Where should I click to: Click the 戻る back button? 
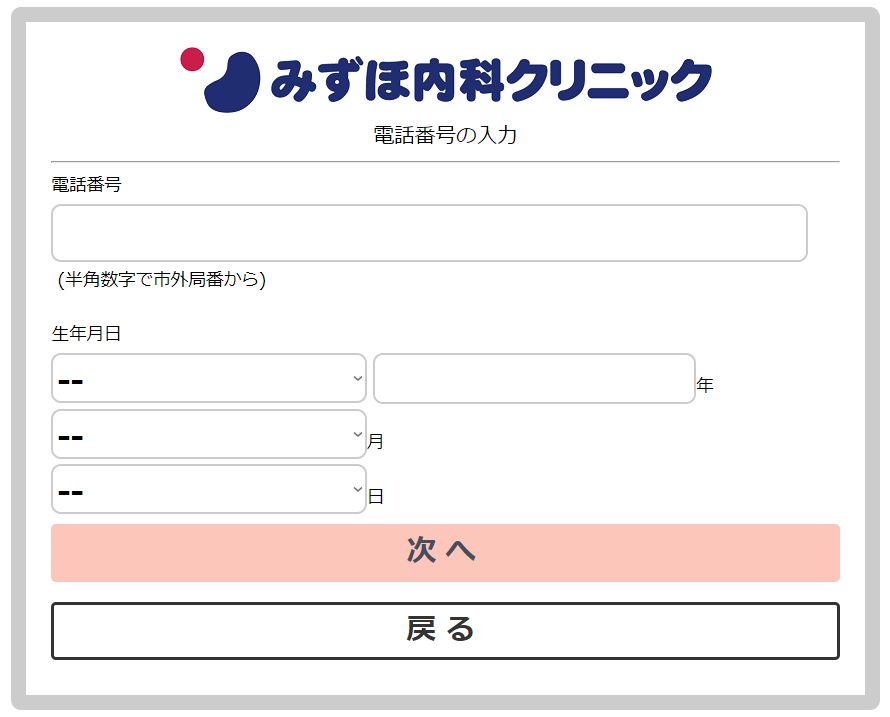pos(446,631)
